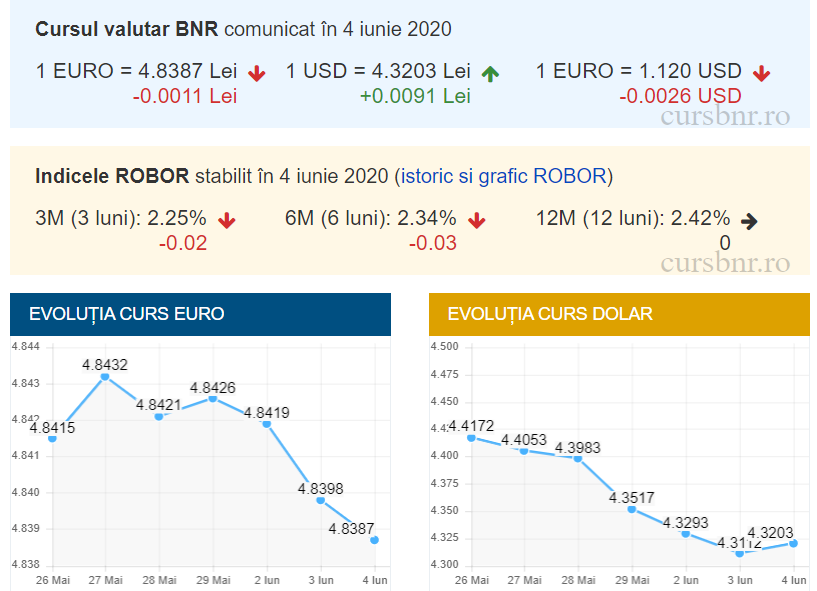
Task: Open the 'istoric si grafic ROBOR' link
Action: pyautogui.click(x=504, y=177)
